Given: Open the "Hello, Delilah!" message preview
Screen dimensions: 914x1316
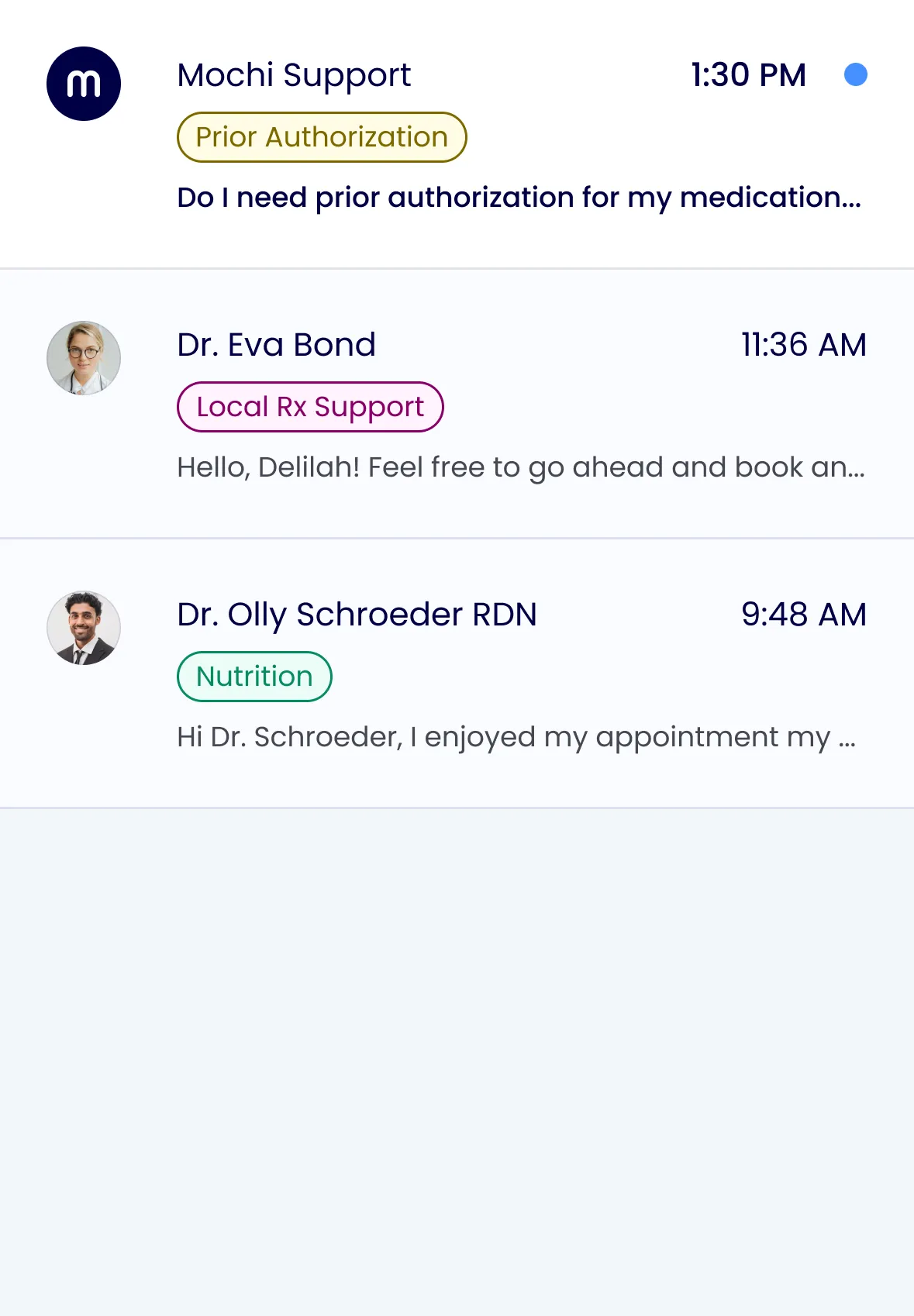Looking at the screenshot, I should click(x=520, y=467).
